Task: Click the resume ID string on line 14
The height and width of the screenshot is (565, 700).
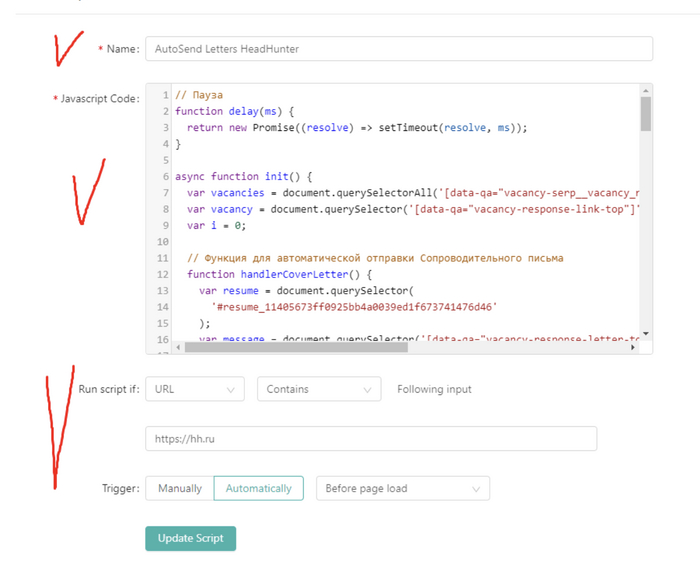Action: tap(354, 307)
